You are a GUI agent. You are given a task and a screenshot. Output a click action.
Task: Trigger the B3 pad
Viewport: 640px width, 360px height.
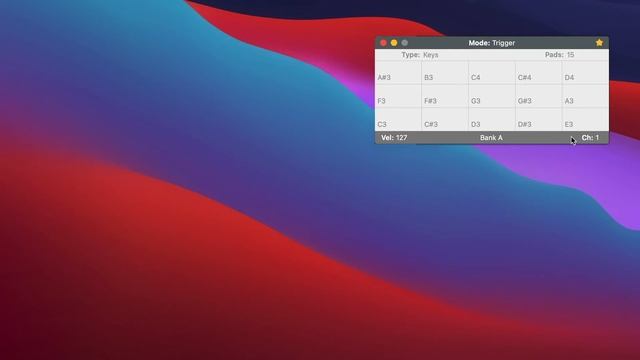click(x=445, y=73)
